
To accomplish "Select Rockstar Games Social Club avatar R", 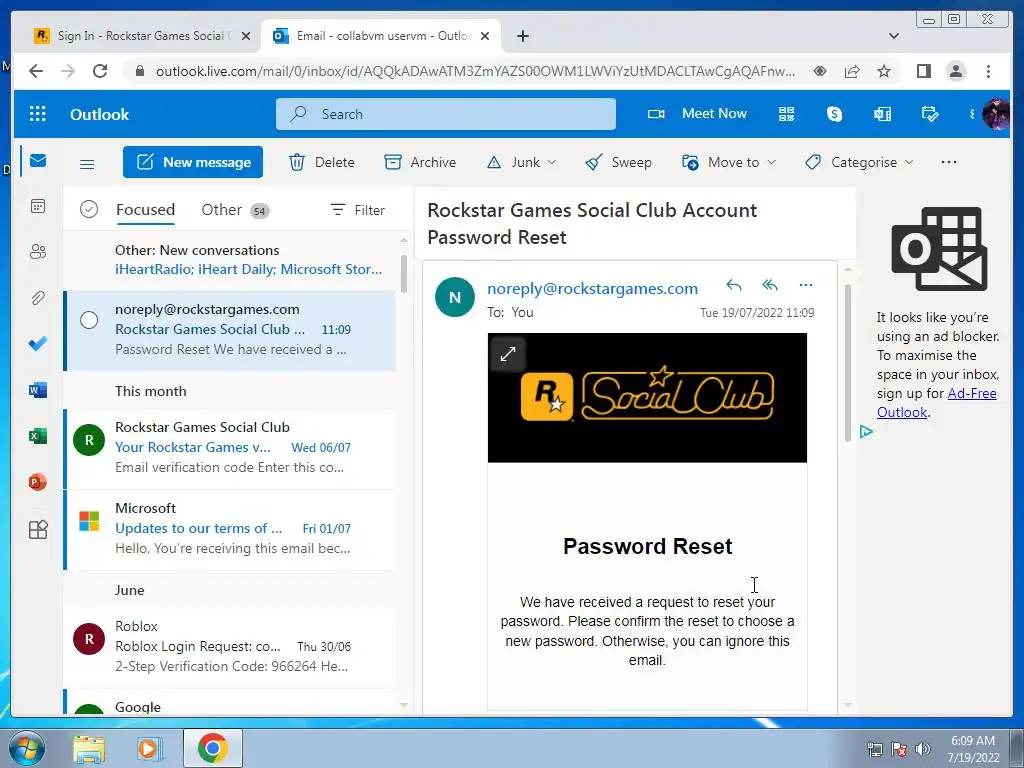I will pyautogui.click(x=89, y=440).
